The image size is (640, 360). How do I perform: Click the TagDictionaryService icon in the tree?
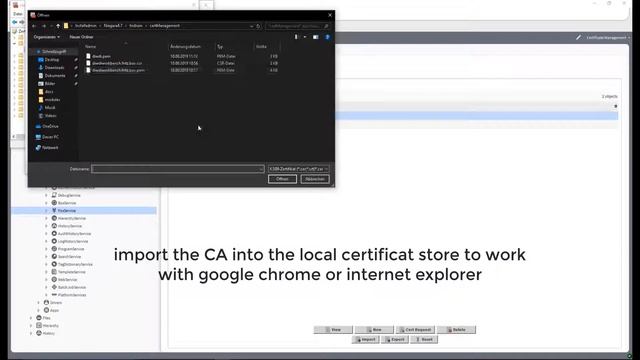(54, 264)
